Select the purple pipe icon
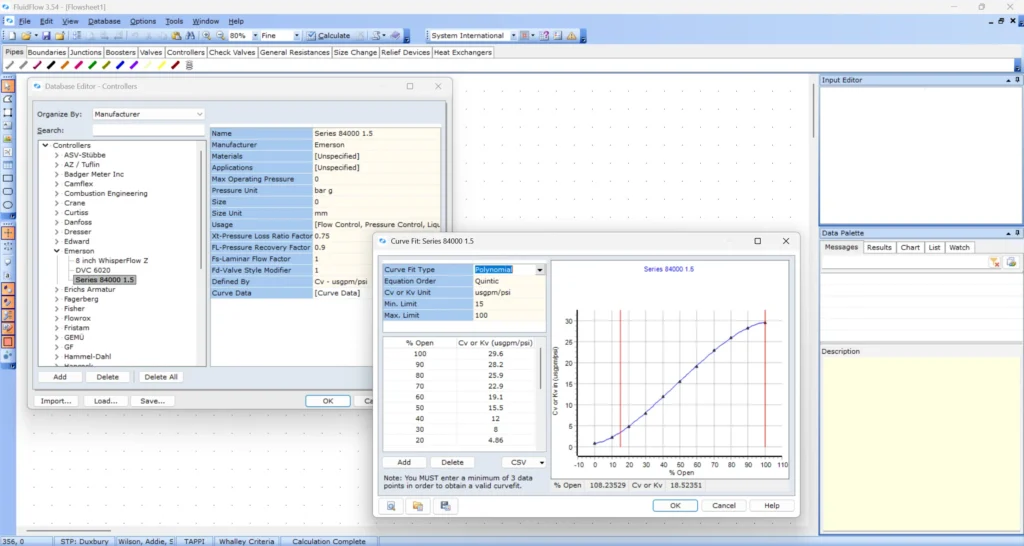 tap(134, 65)
